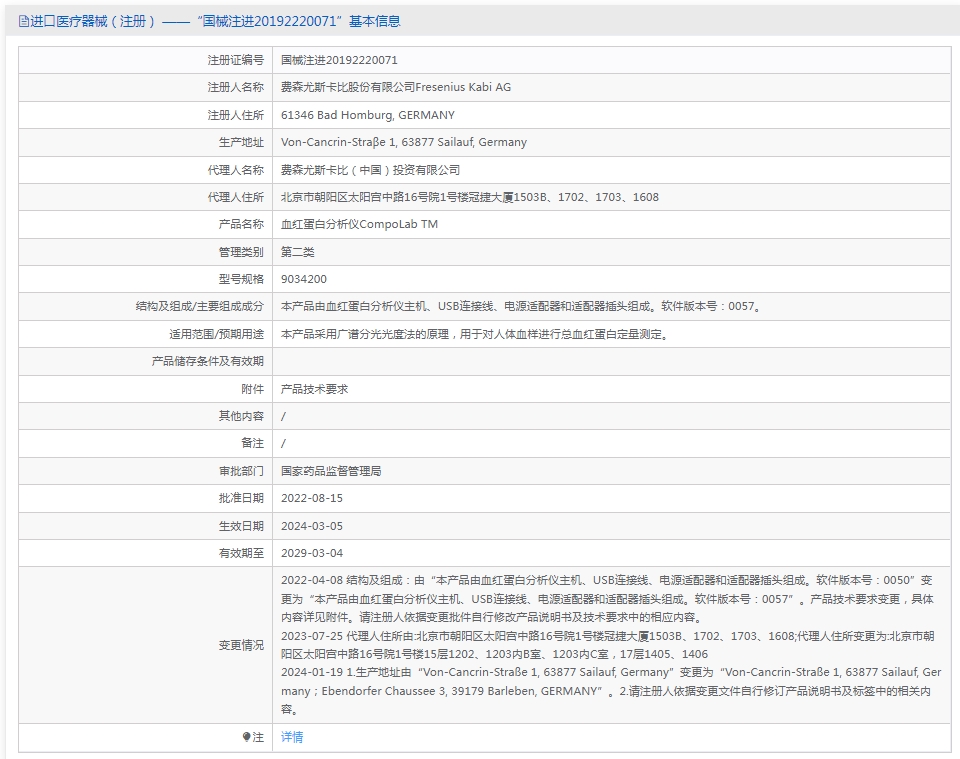Click the 注册人住所 label
Image resolution: width=960 pixels, height=759 pixels.
pos(236,115)
